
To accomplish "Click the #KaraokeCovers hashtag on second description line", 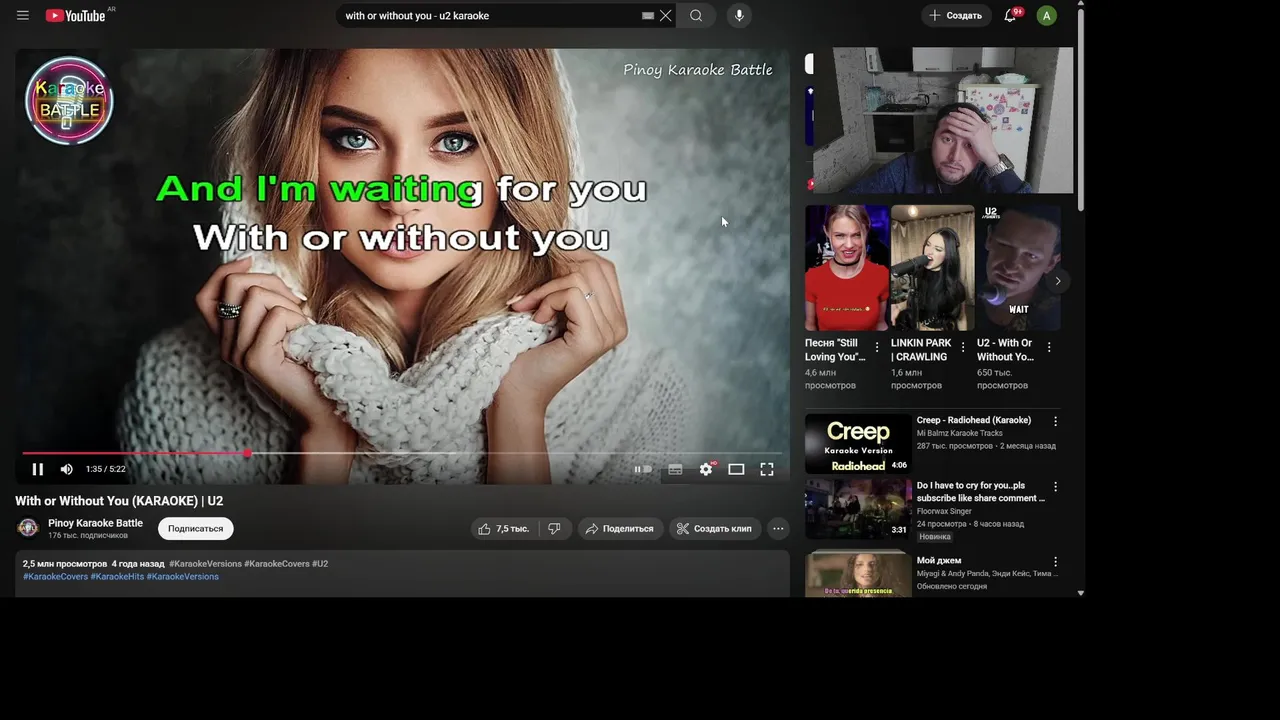I will click(55, 577).
